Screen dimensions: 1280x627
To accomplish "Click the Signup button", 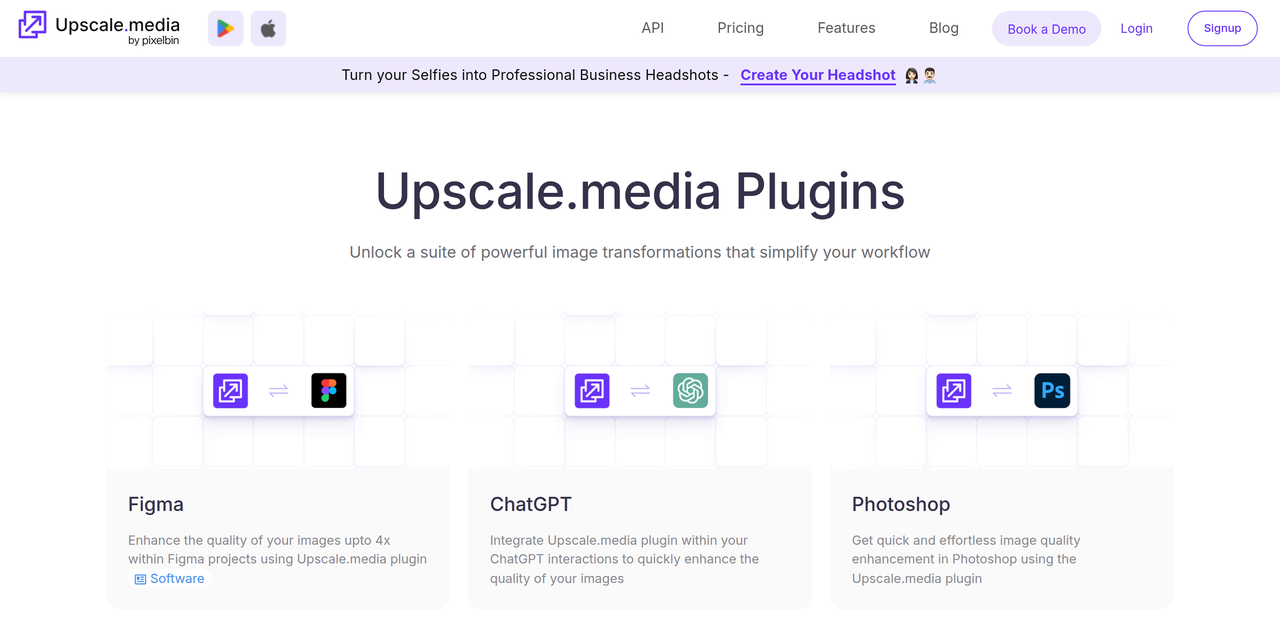I will coord(1222,28).
